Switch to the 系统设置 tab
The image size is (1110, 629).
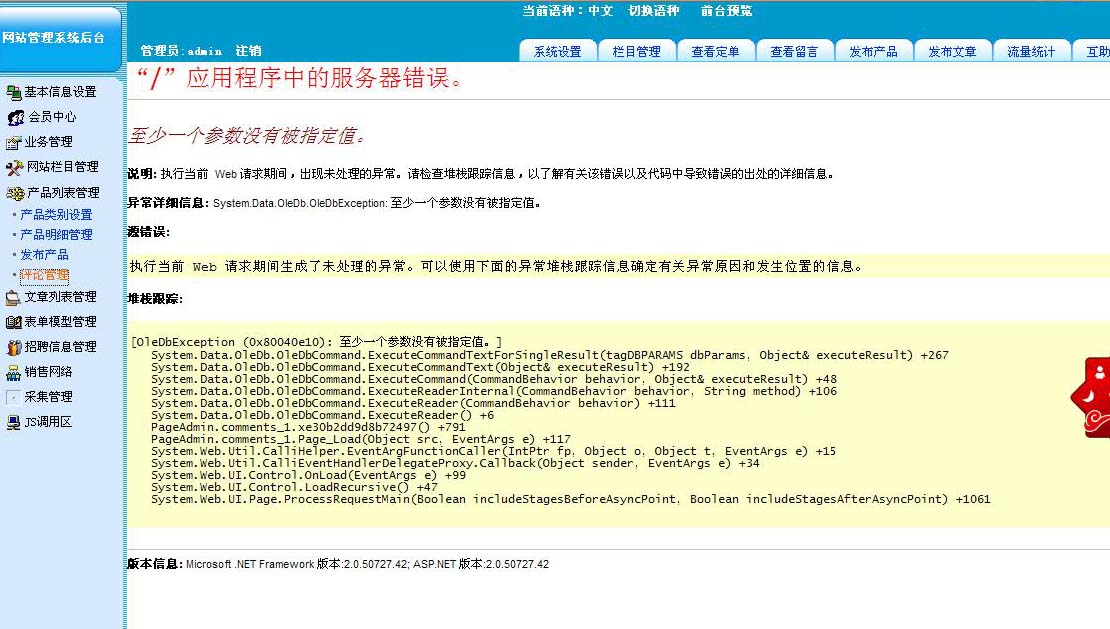pyautogui.click(x=557, y=52)
